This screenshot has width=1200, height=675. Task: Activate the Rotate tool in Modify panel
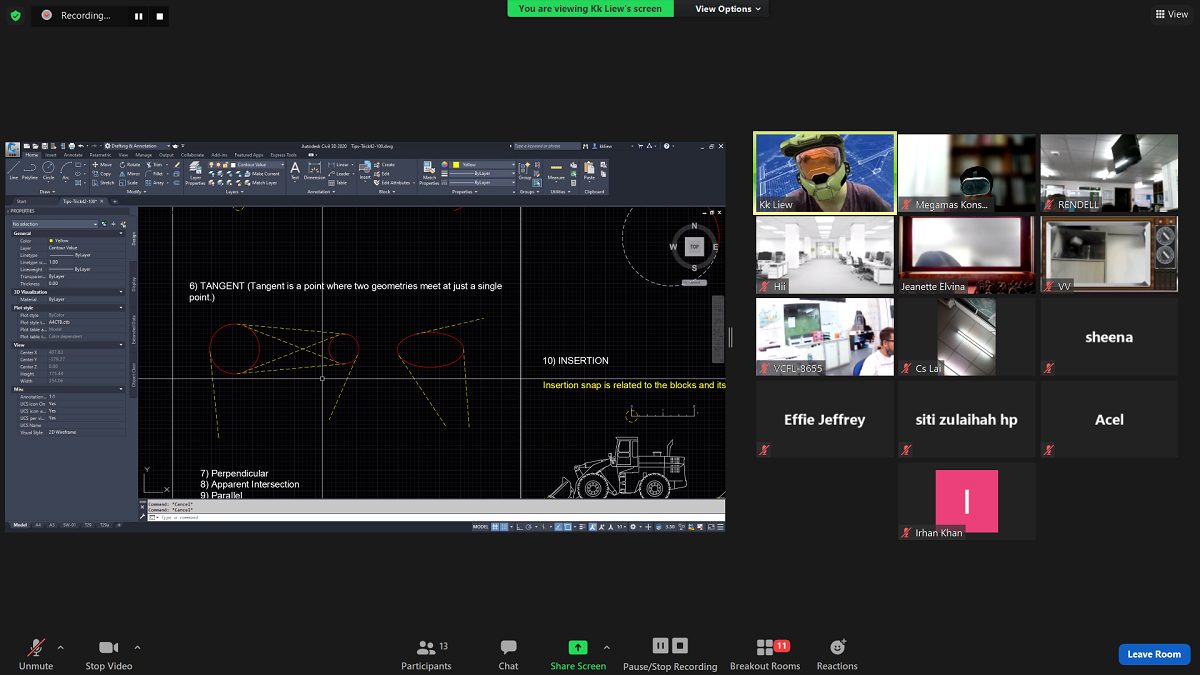129,164
